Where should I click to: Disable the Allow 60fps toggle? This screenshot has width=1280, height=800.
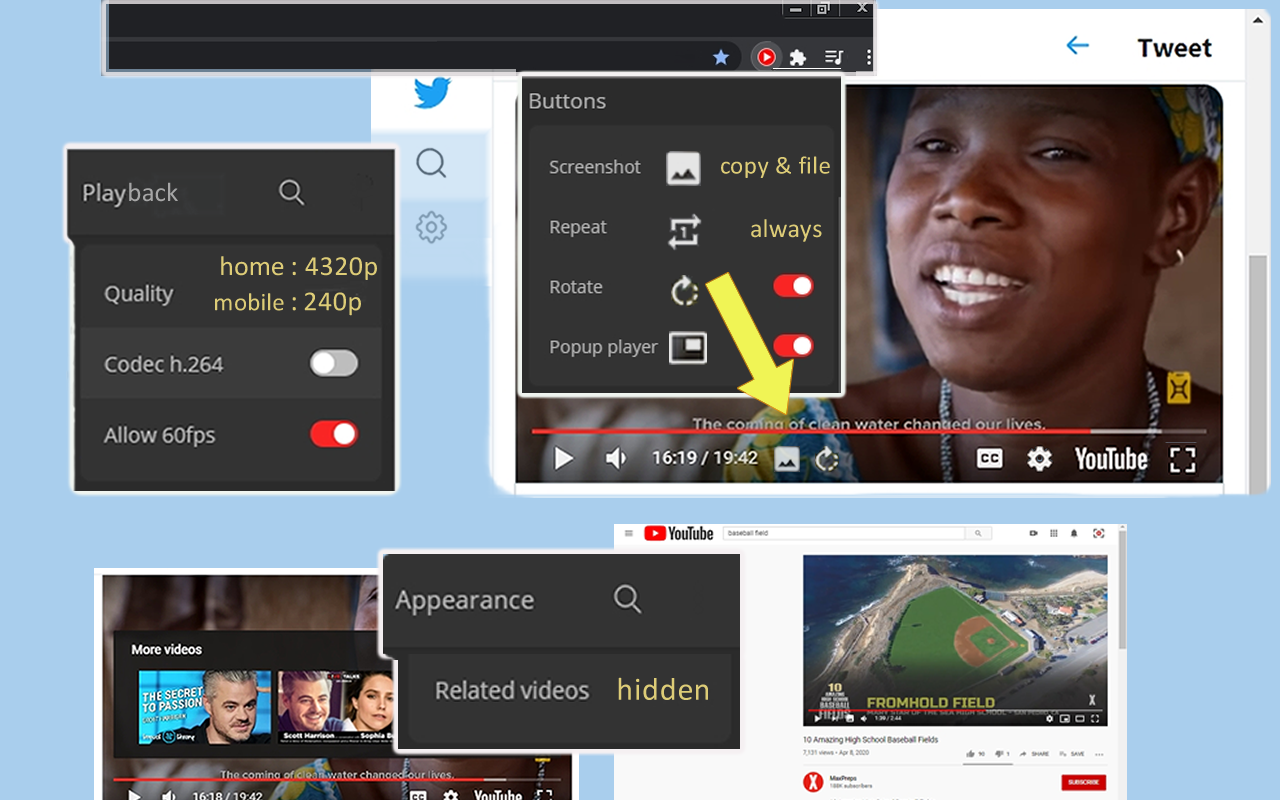(x=333, y=434)
